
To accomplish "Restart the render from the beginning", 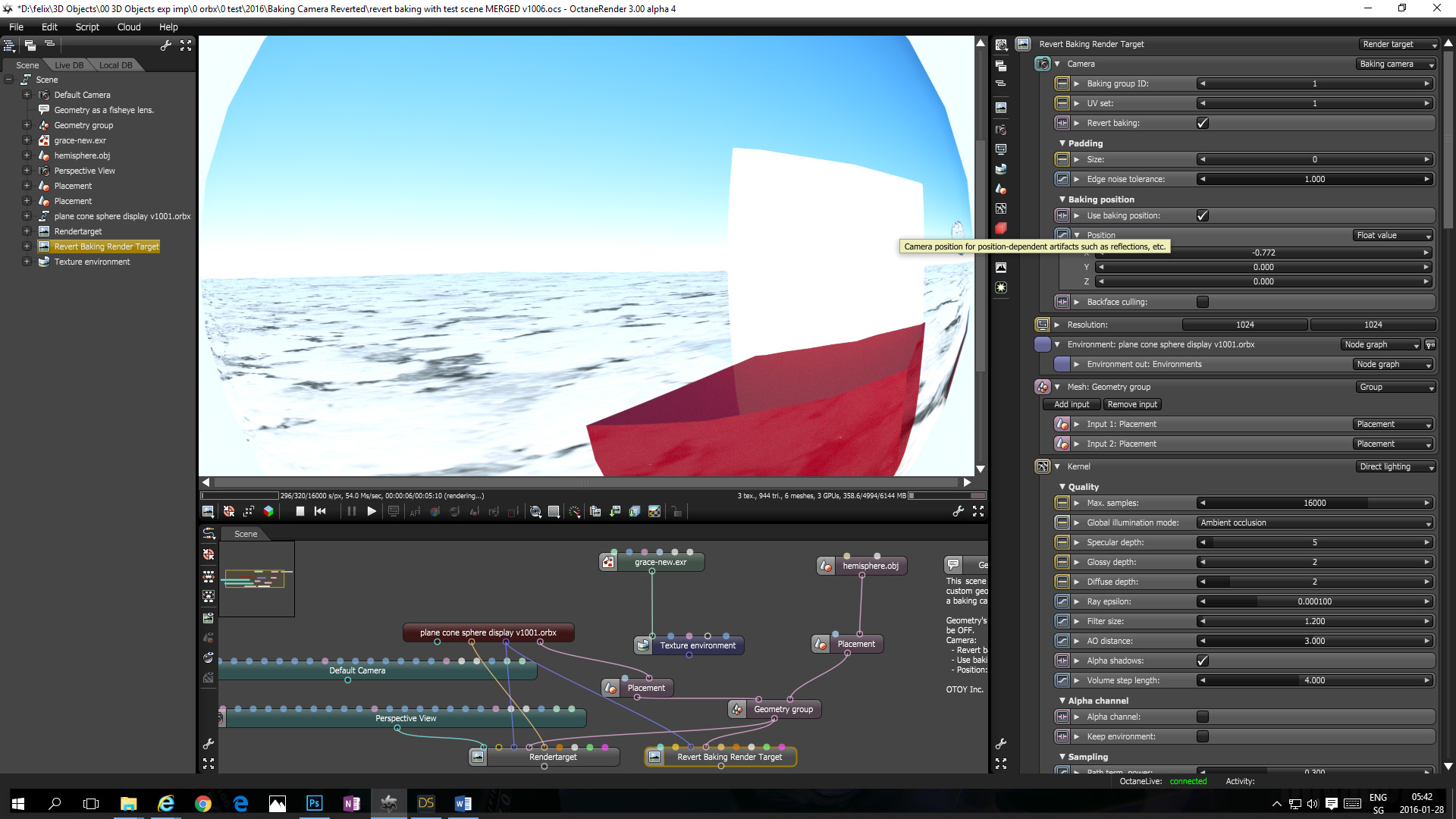I will point(320,512).
